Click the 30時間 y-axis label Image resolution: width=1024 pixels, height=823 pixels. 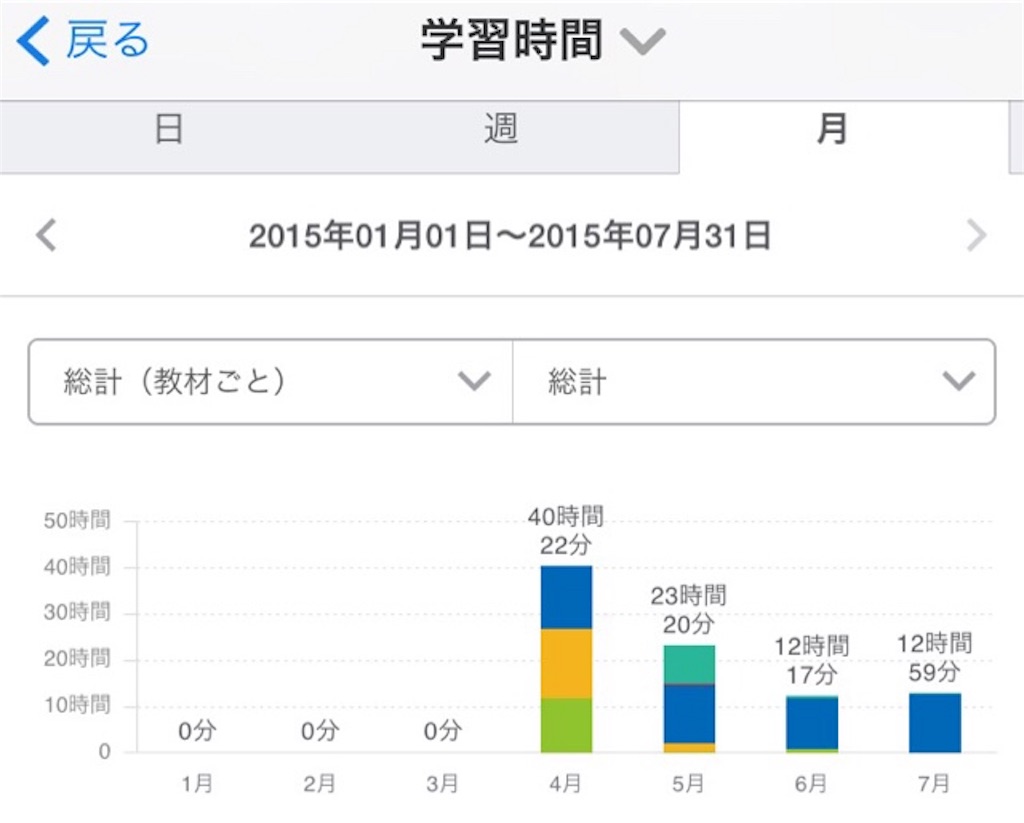(x=77, y=612)
